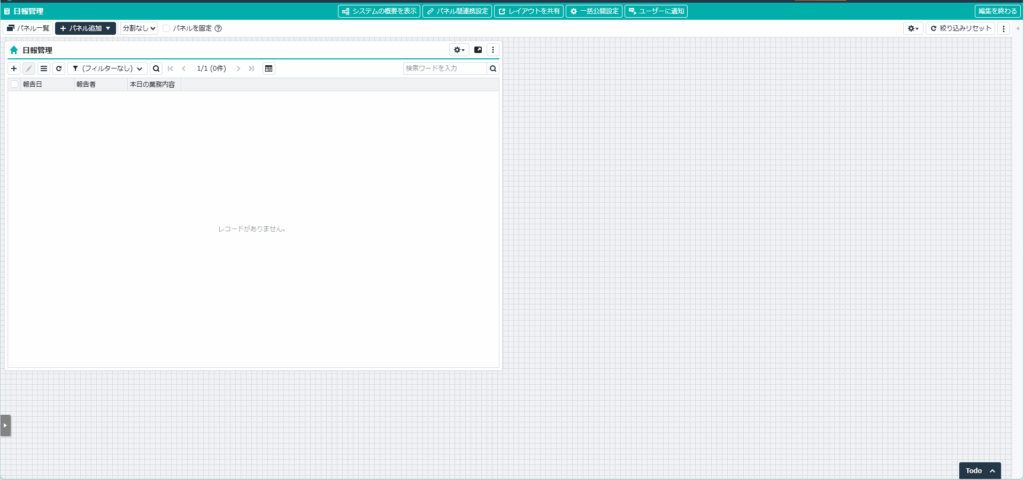The image size is (1024, 480).
Task: Expand the (フィルターなし) filter dropdown
Action: pos(108,68)
